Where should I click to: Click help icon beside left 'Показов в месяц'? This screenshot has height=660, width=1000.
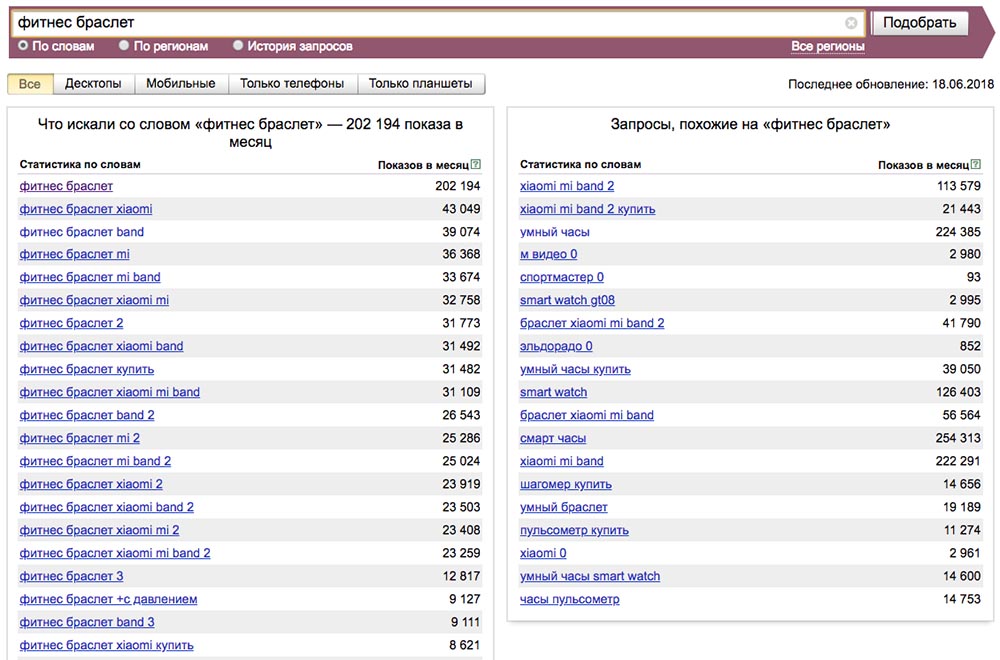(x=476, y=164)
